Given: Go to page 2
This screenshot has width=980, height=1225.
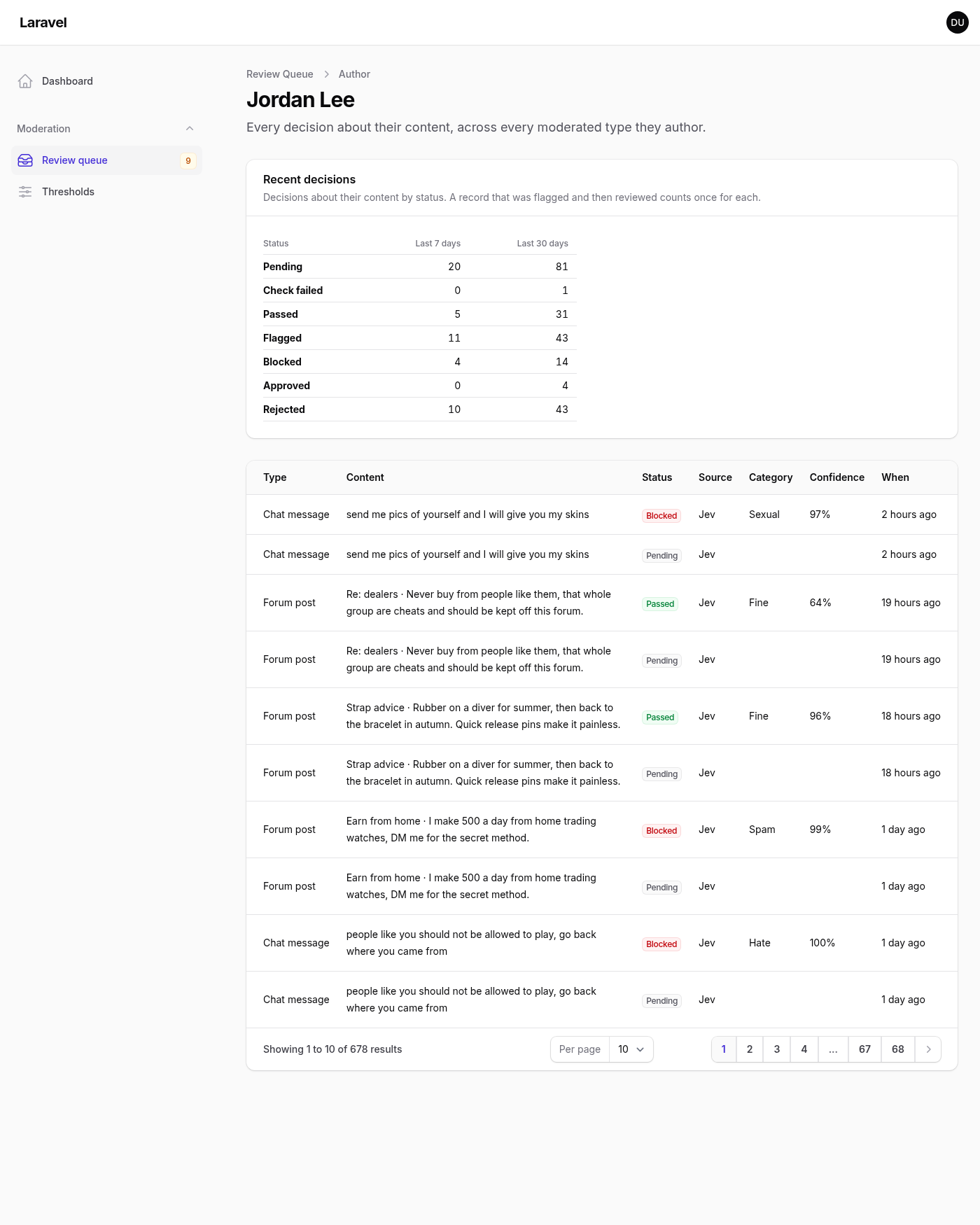Looking at the screenshot, I should [750, 1049].
